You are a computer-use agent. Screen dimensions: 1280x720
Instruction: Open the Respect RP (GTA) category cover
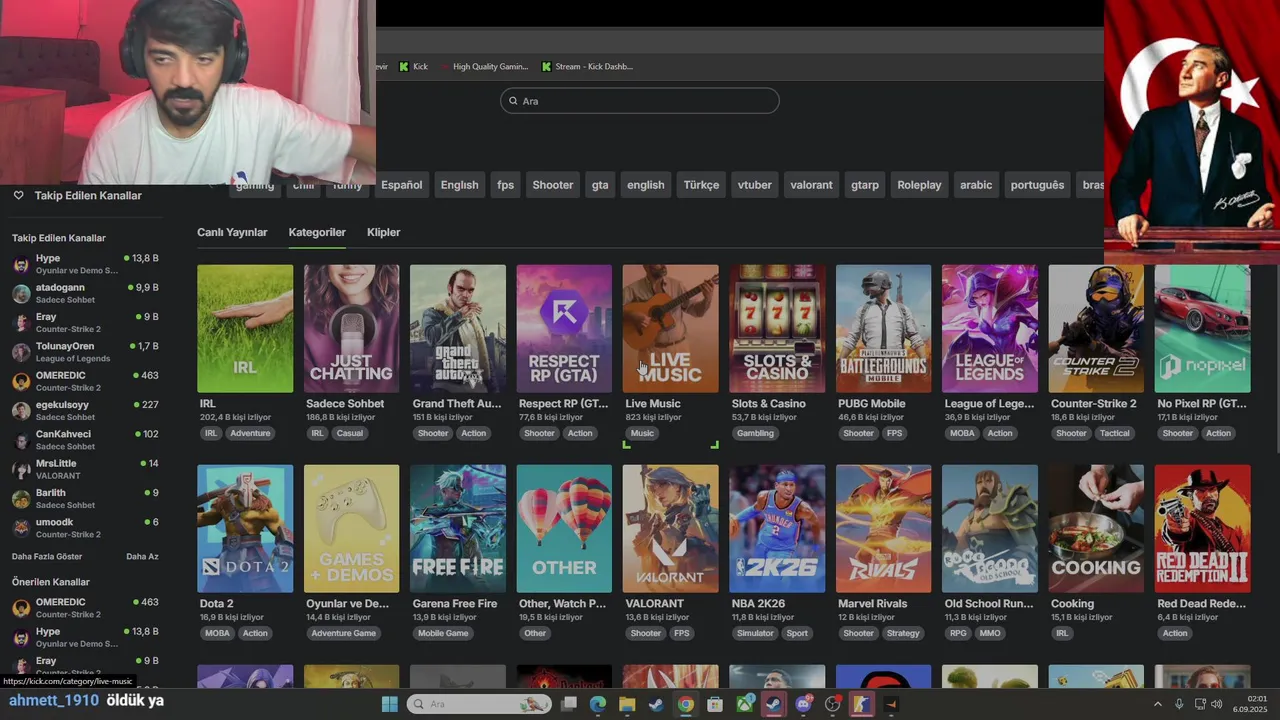pyautogui.click(x=564, y=328)
